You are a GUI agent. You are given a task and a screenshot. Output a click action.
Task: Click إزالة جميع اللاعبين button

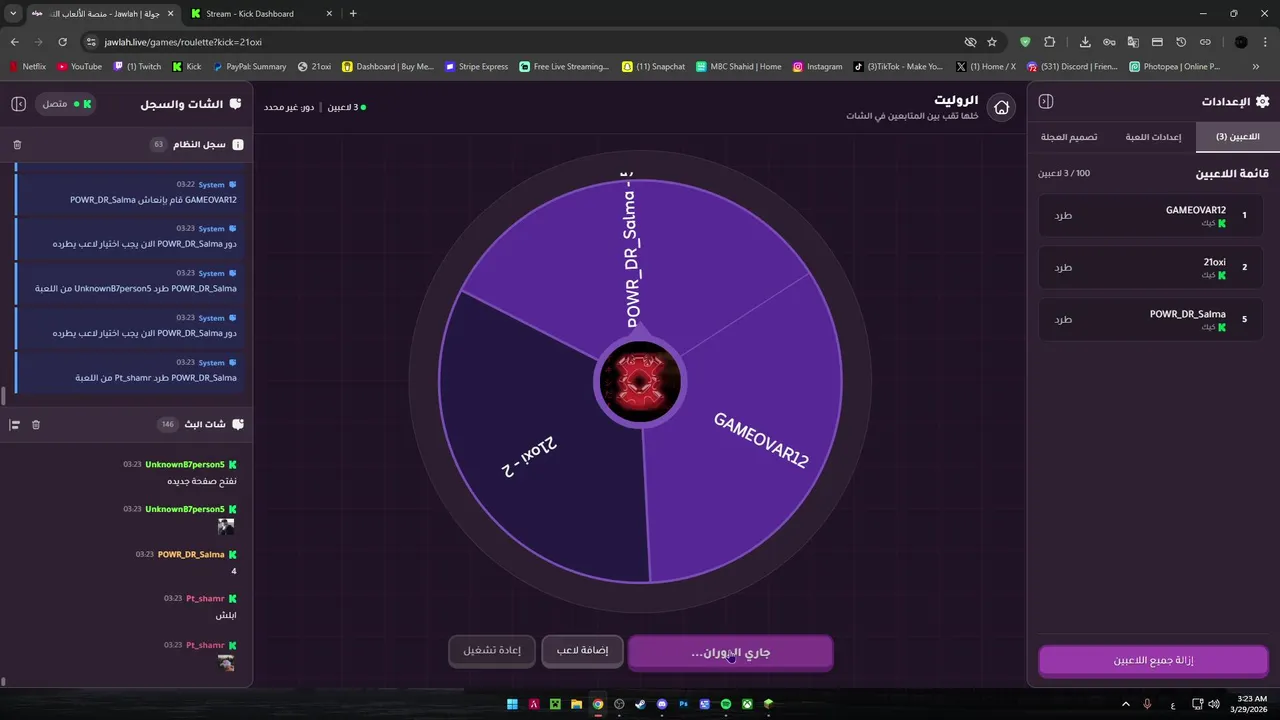coord(1153,661)
